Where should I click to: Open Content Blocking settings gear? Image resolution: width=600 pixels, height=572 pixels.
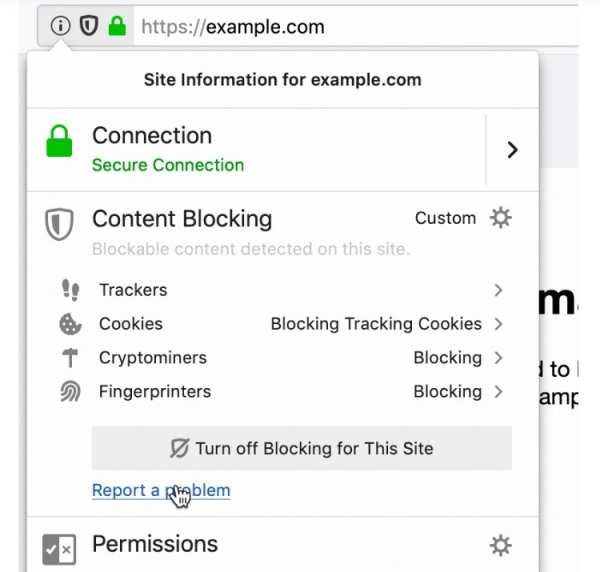[500, 218]
